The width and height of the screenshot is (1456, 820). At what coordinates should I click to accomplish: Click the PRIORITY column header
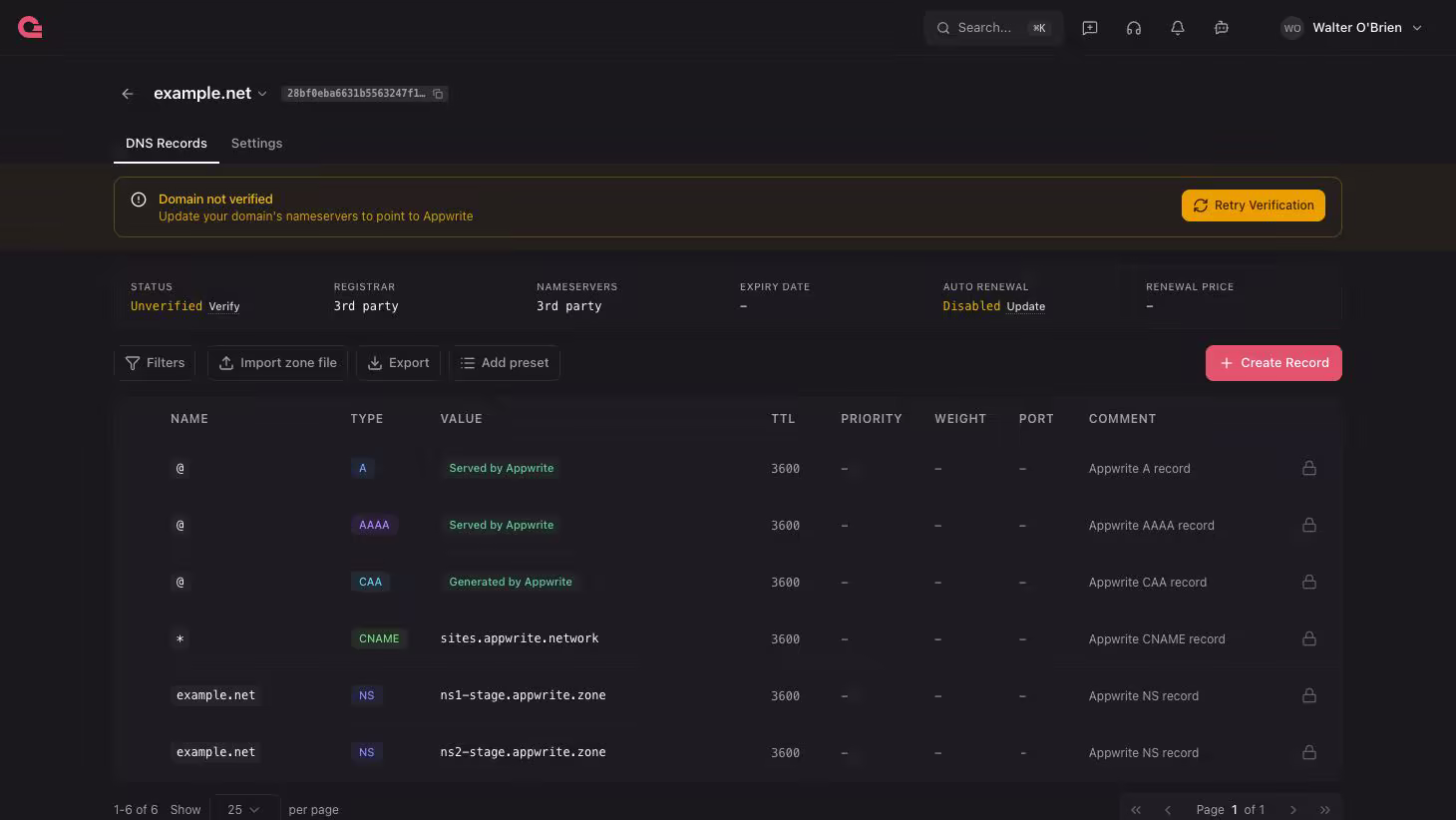tap(871, 419)
